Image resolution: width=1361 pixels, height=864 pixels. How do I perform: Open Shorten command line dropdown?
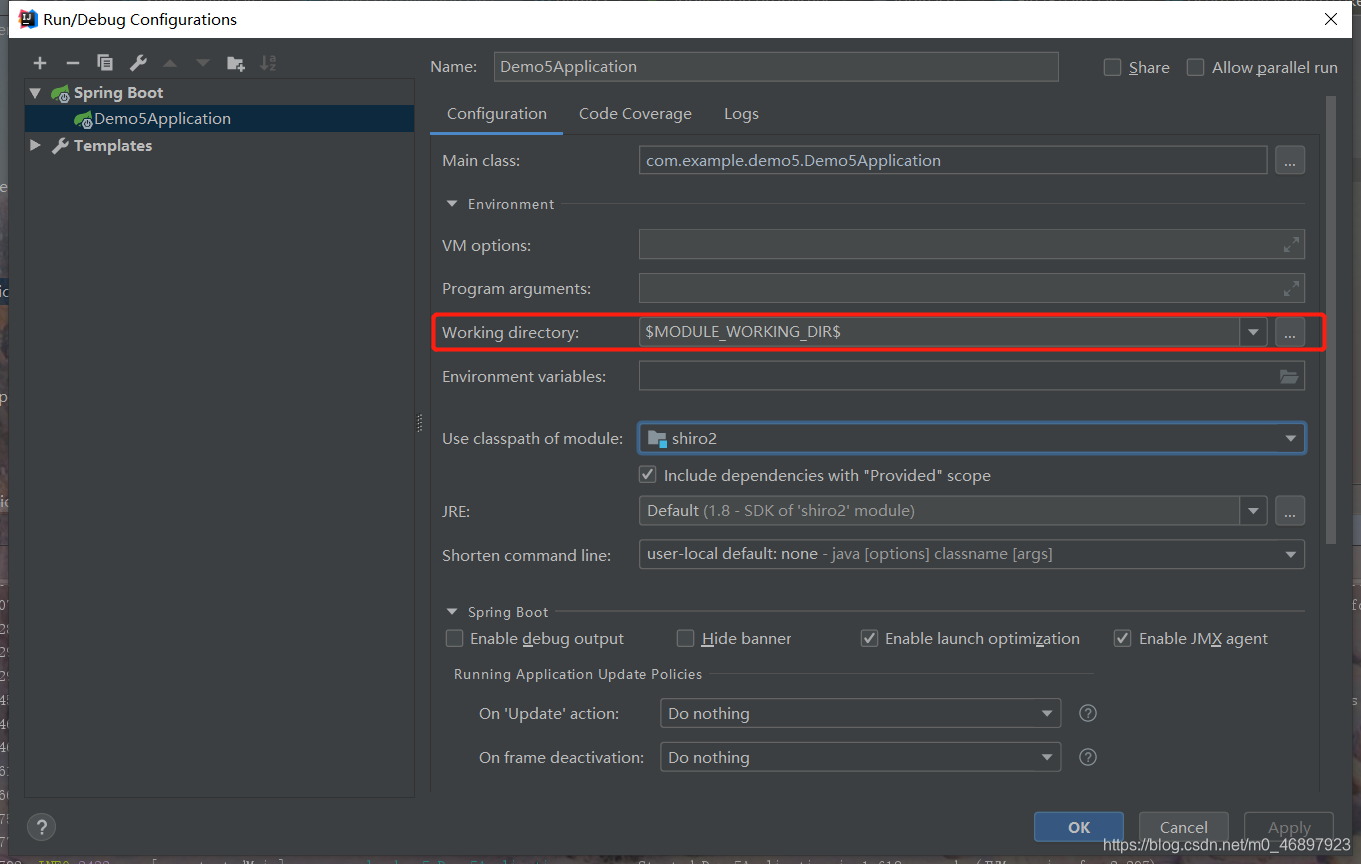coord(1291,554)
